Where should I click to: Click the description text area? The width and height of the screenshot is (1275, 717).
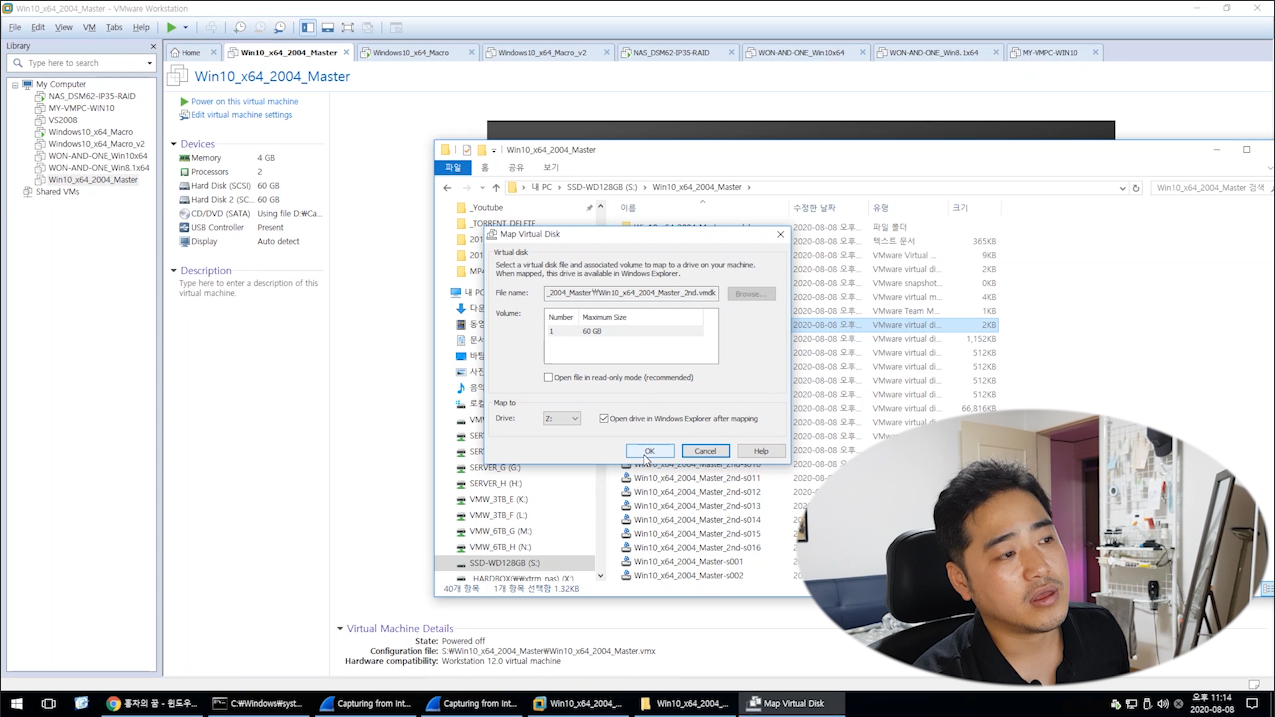249,288
